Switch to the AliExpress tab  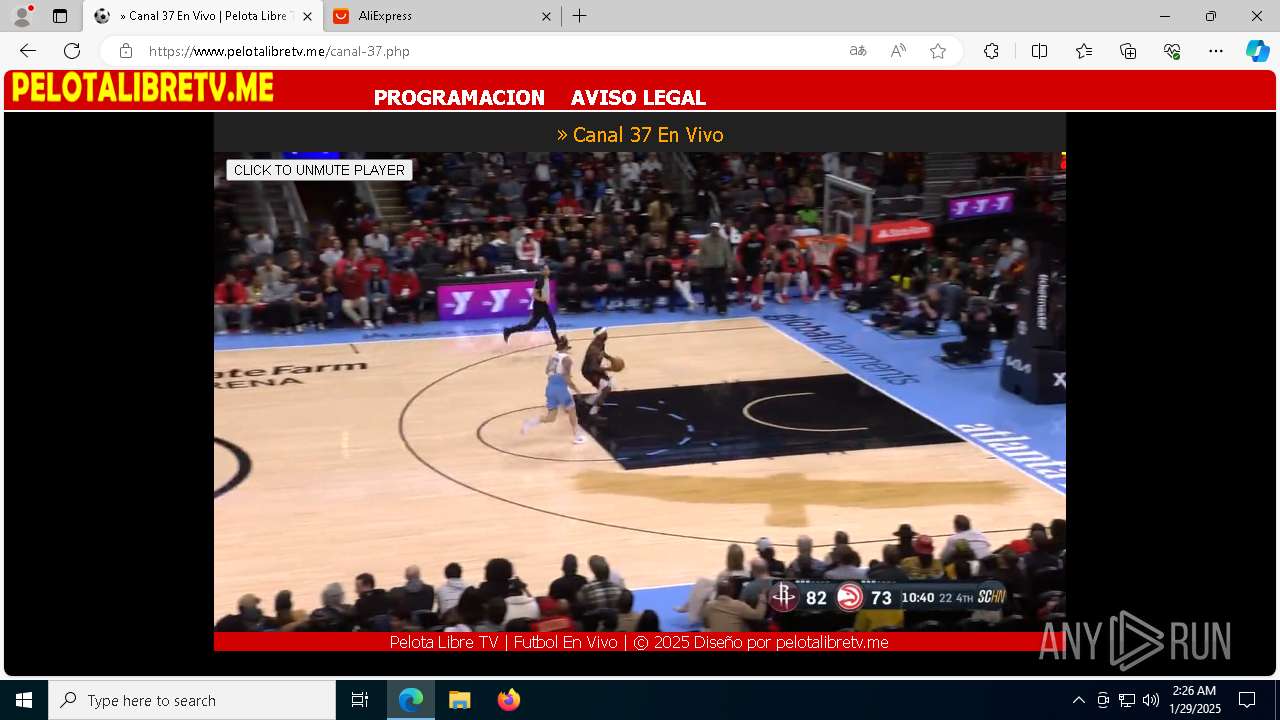(x=441, y=16)
